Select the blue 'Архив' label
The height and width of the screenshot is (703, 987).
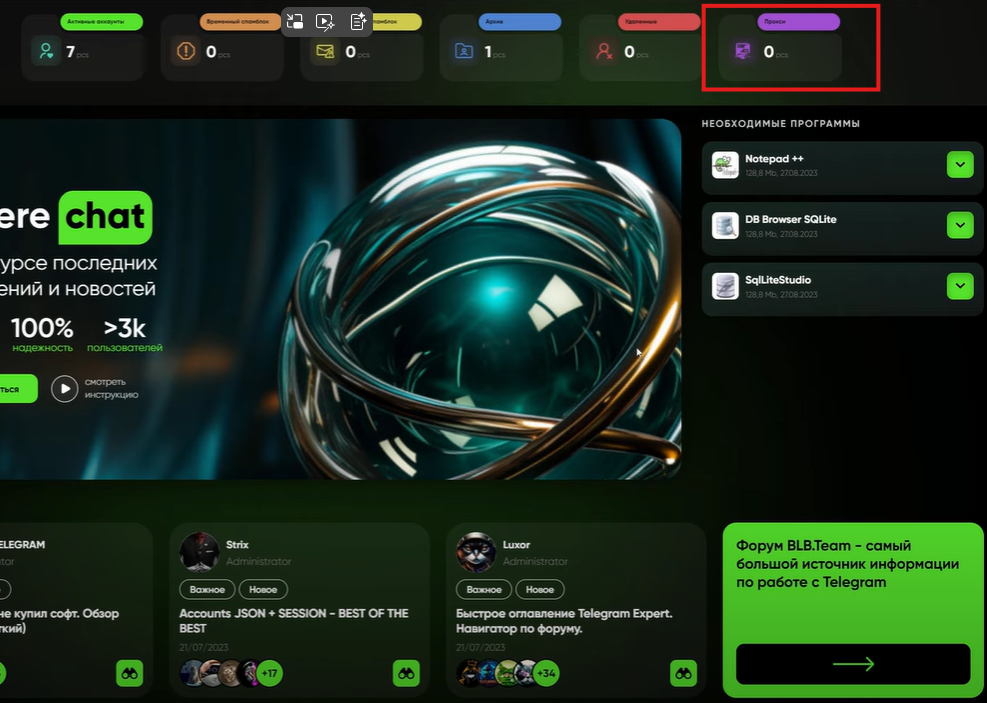pyautogui.click(x=519, y=21)
